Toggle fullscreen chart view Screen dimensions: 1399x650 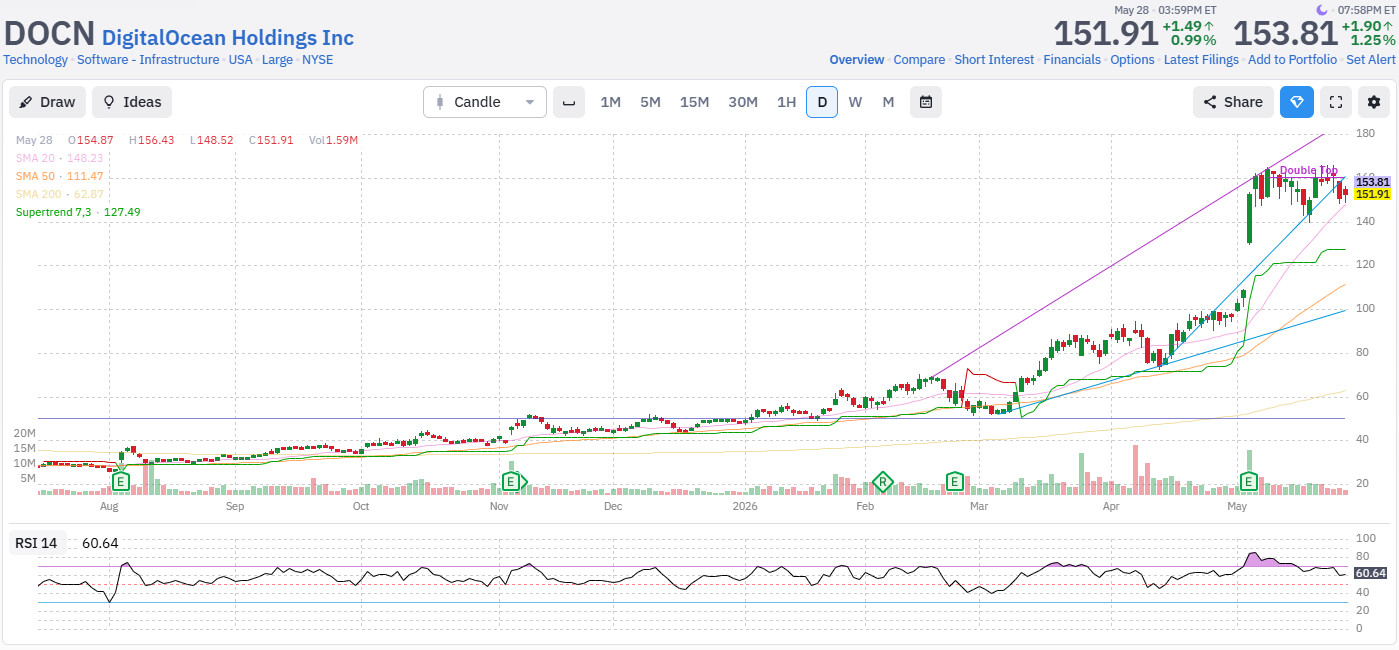(x=1335, y=102)
